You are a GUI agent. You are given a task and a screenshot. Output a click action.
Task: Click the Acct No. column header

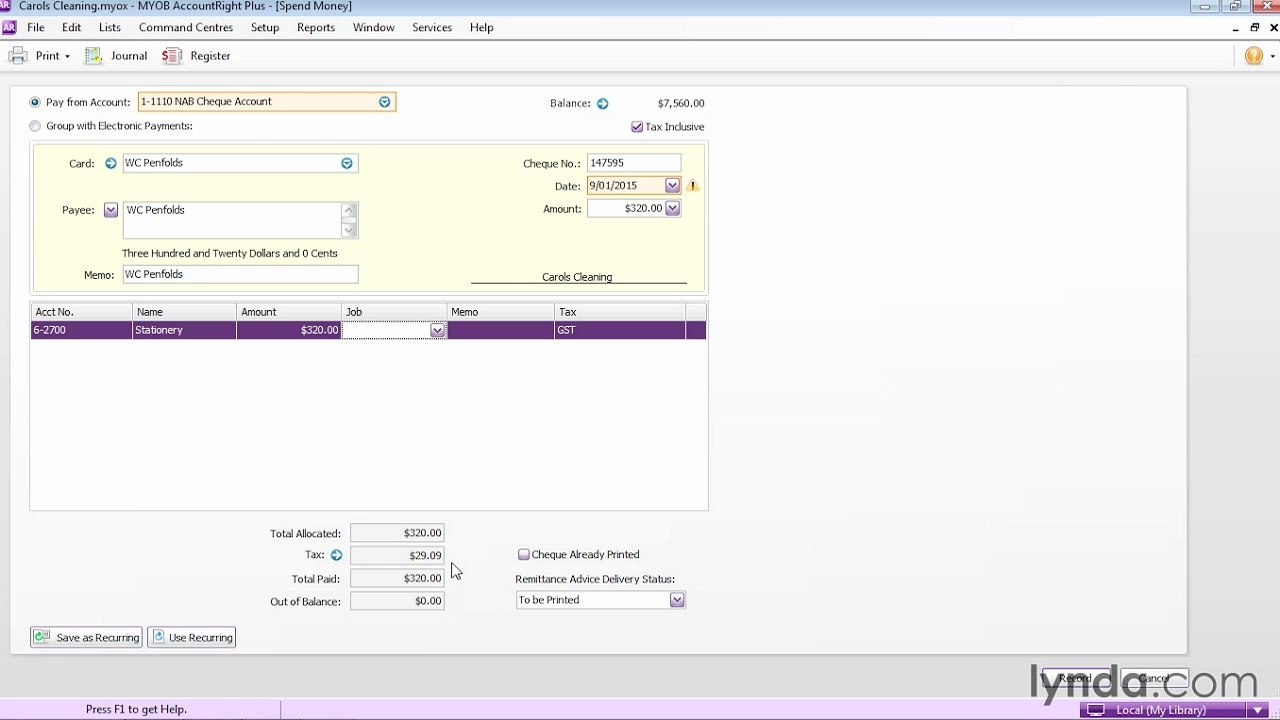(81, 312)
